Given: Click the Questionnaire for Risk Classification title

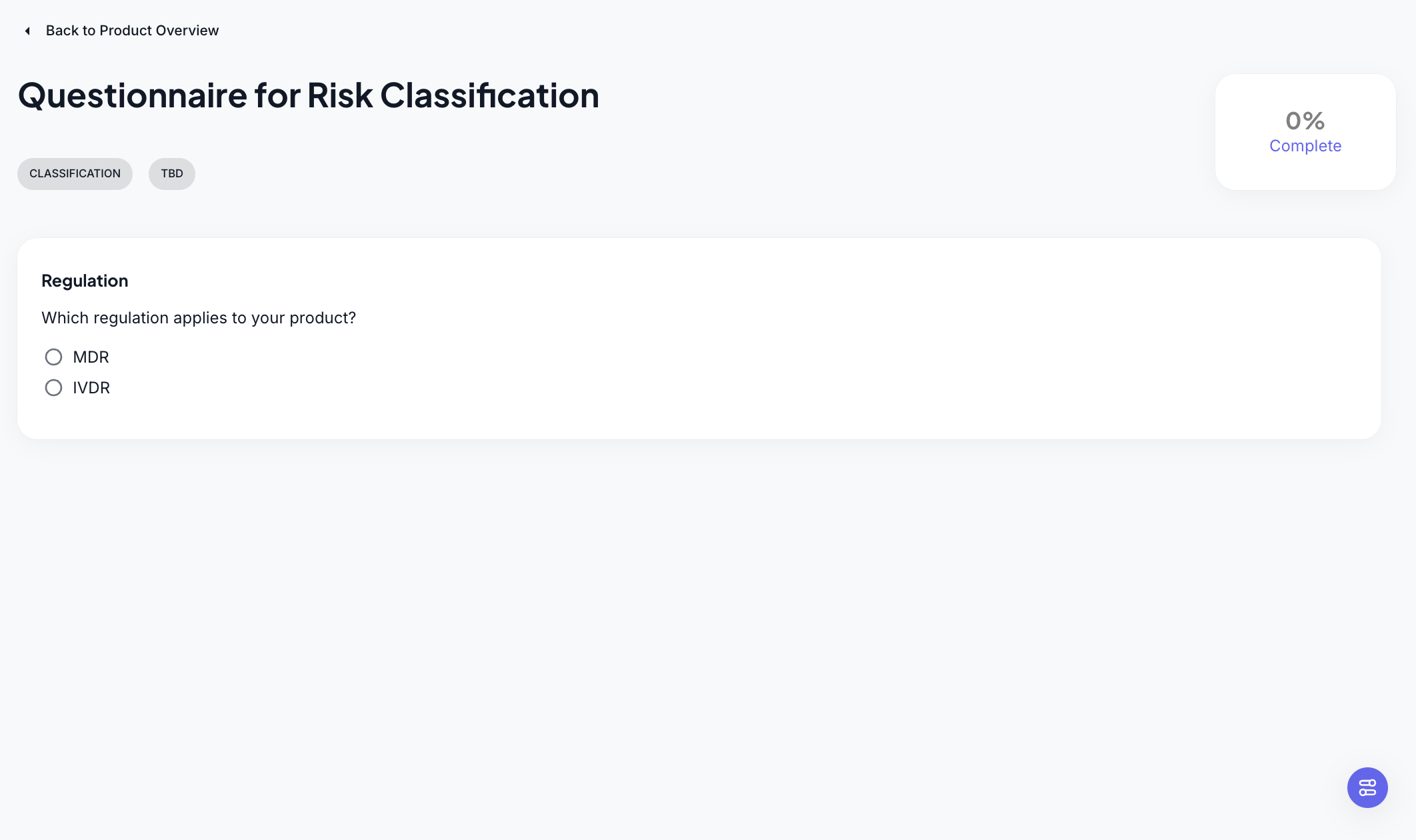Looking at the screenshot, I should pos(308,95).
